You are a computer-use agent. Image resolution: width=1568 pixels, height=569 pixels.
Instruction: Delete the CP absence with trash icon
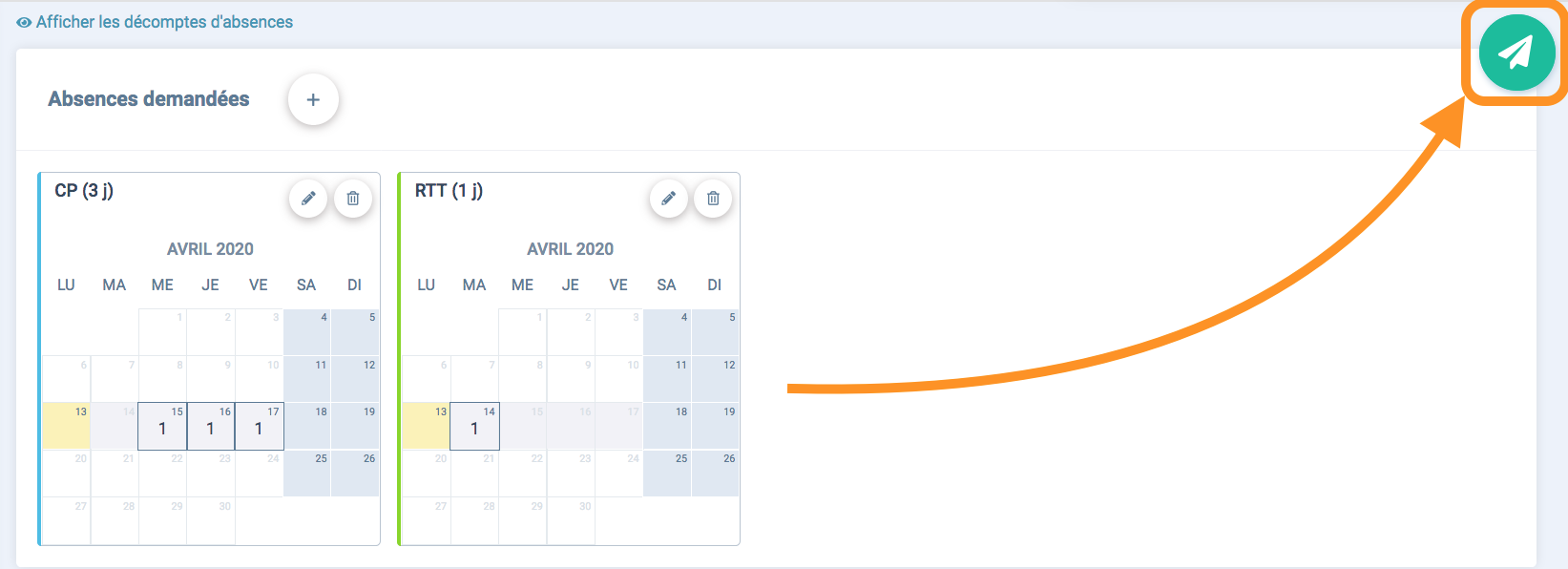point(353,199)
